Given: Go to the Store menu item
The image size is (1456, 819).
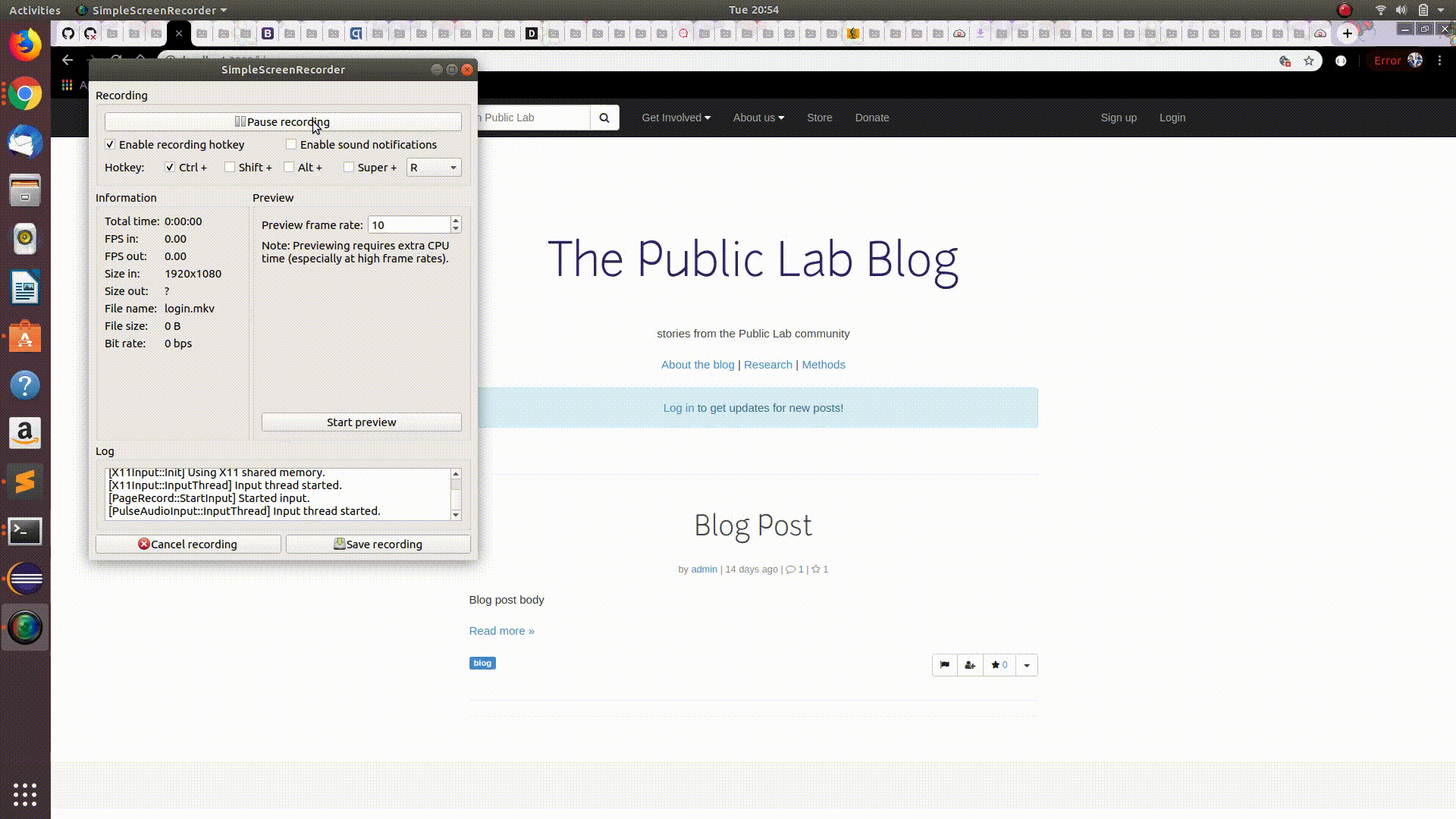Looking at the screenshot, I should click(819, 118).
